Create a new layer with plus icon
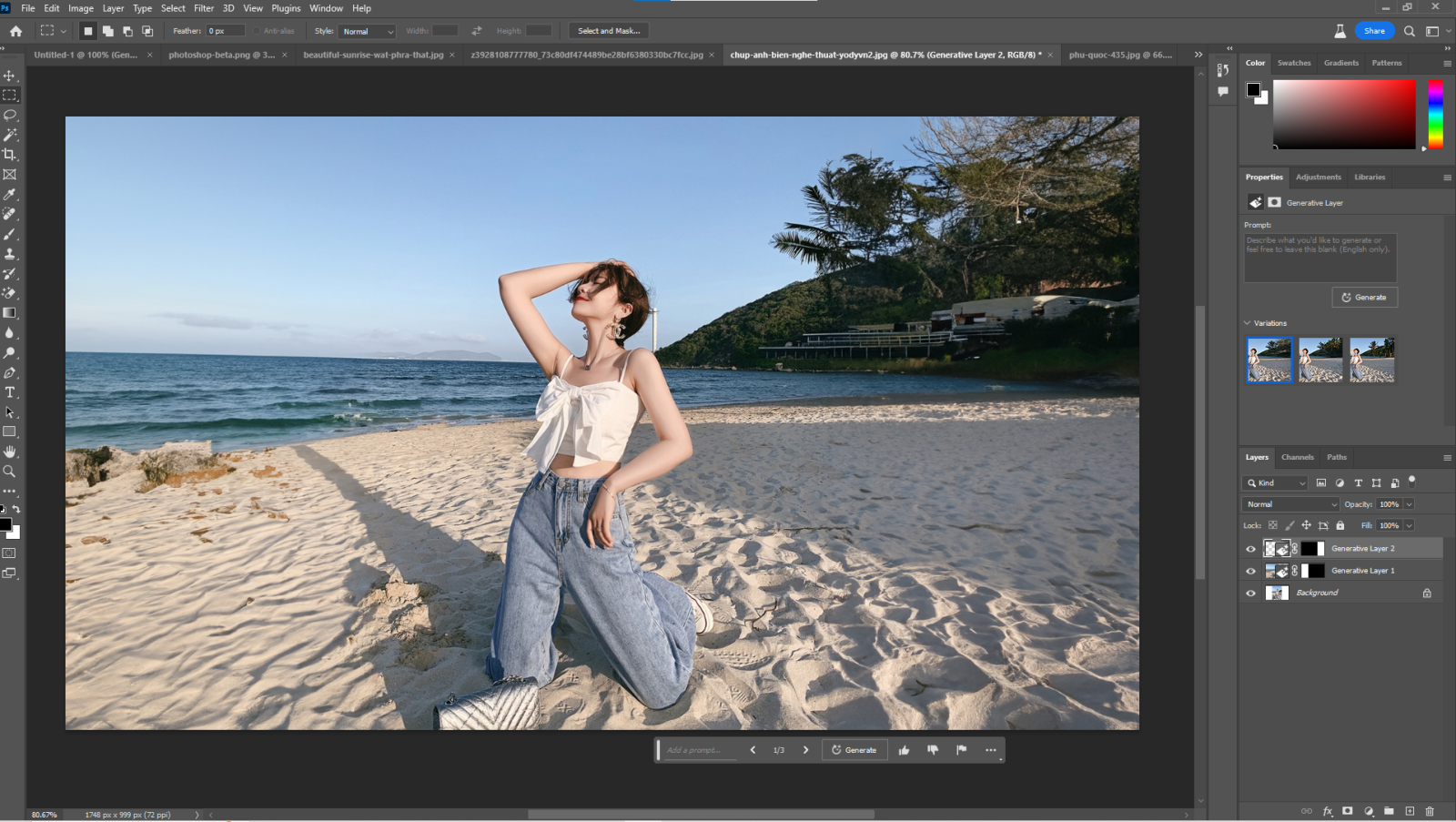Viewport: 1456px width, 822px height. 1410,811
